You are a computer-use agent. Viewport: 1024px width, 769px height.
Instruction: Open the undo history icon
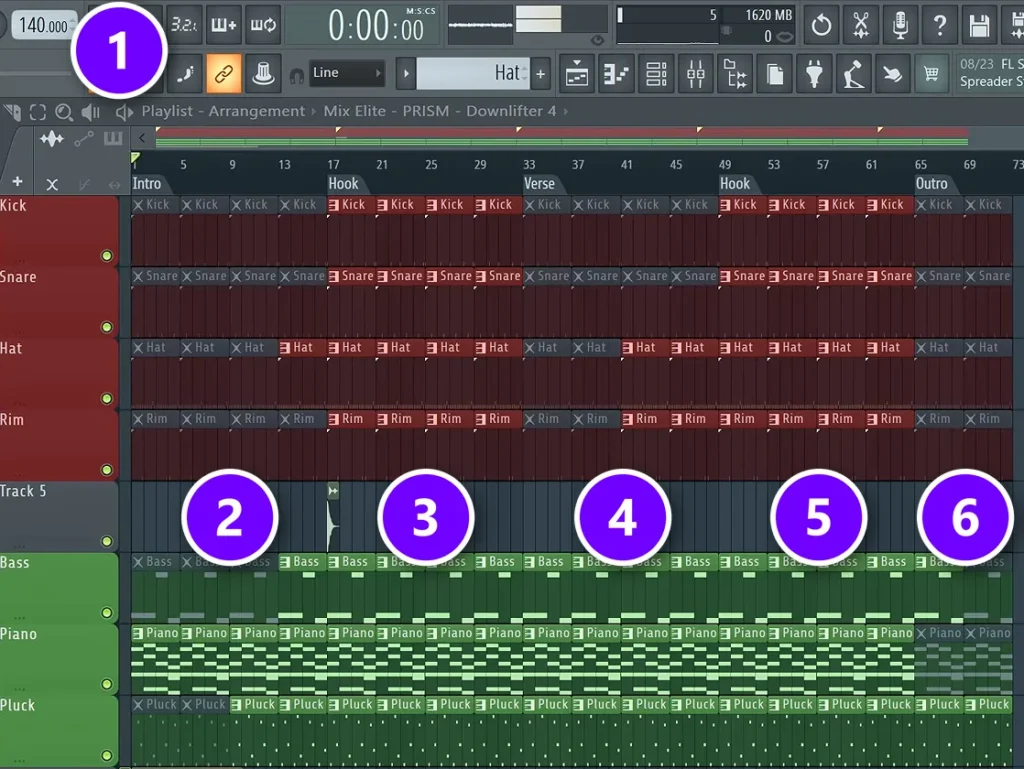click(821, 25)
